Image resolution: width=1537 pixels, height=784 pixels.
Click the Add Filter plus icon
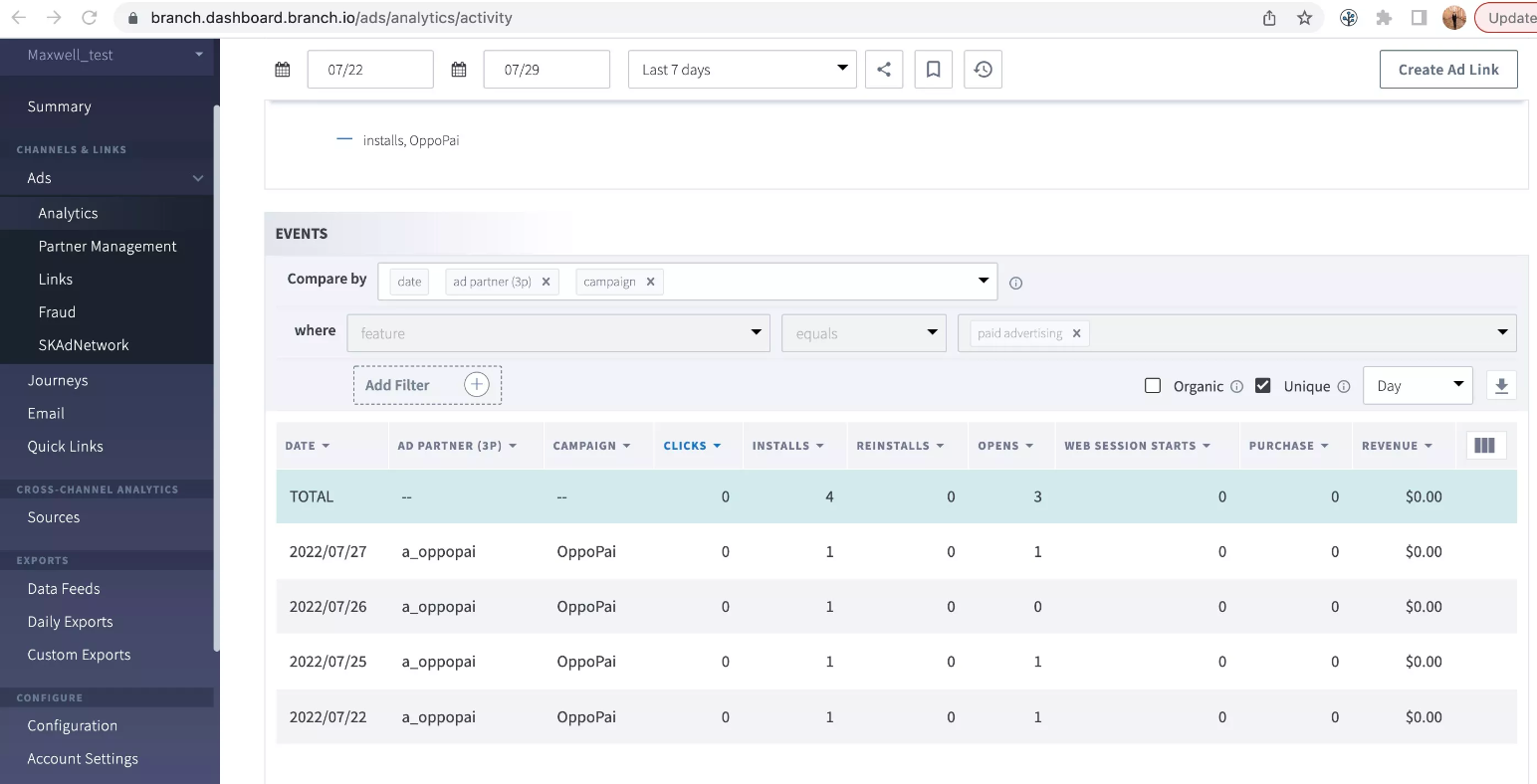point(477,385)
